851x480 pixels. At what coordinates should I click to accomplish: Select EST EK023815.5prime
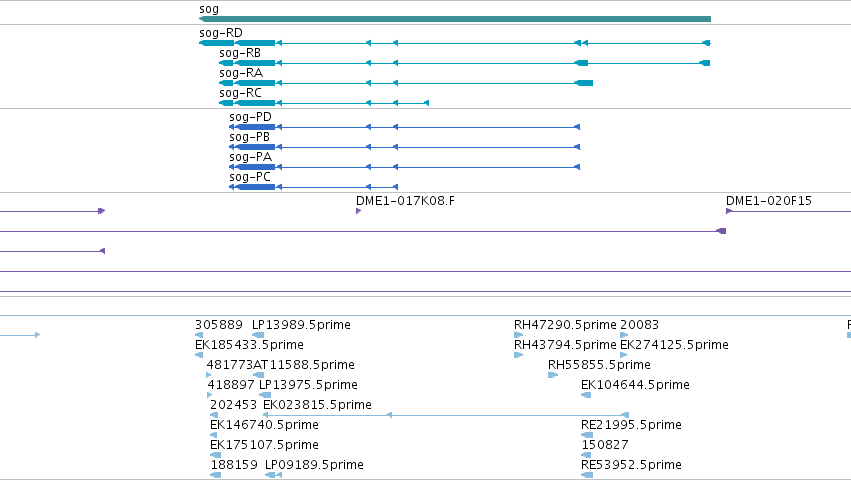pyautogui.click(x=317, y=405)
